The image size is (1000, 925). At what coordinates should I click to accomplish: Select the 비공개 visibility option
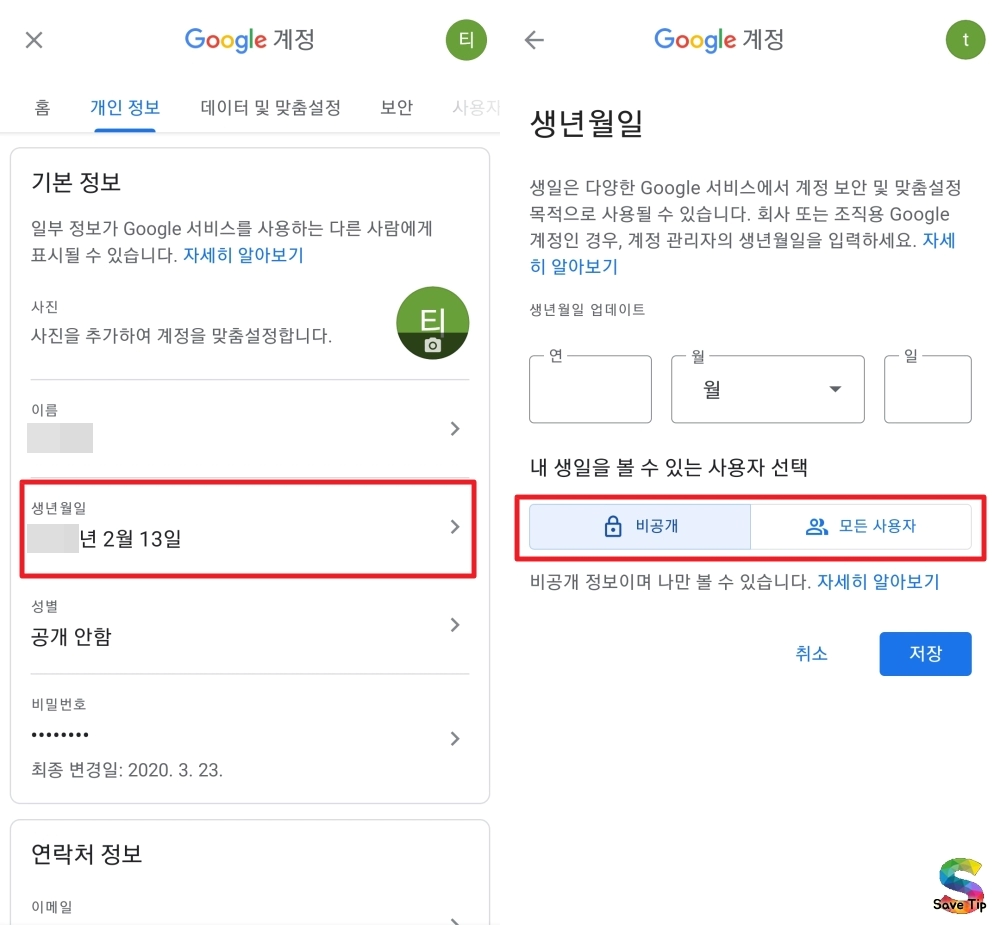[640, 526]
